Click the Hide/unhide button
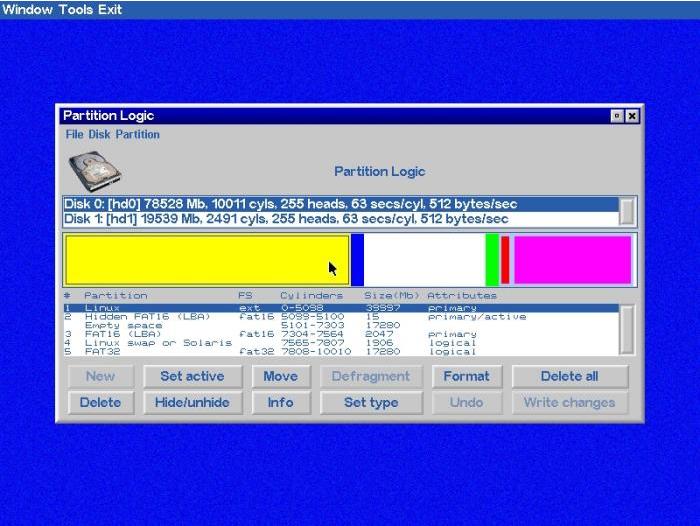 pyautogui.click(x=192, y=403)
